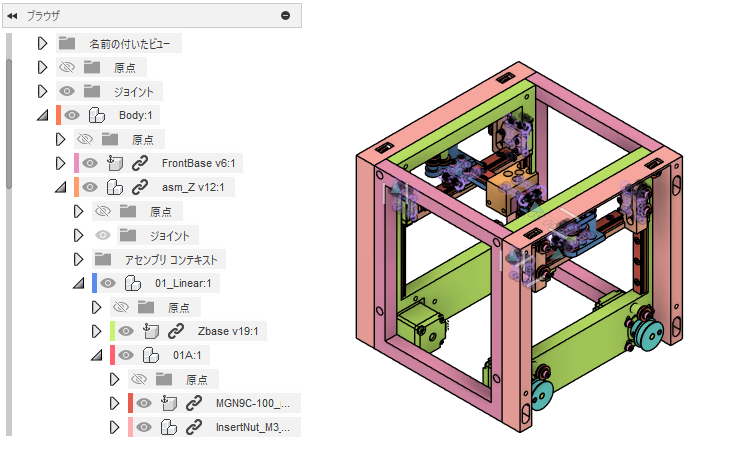
Task: Click folder icon of 原点 under Body:1
Action: click(x=110, y=139)
